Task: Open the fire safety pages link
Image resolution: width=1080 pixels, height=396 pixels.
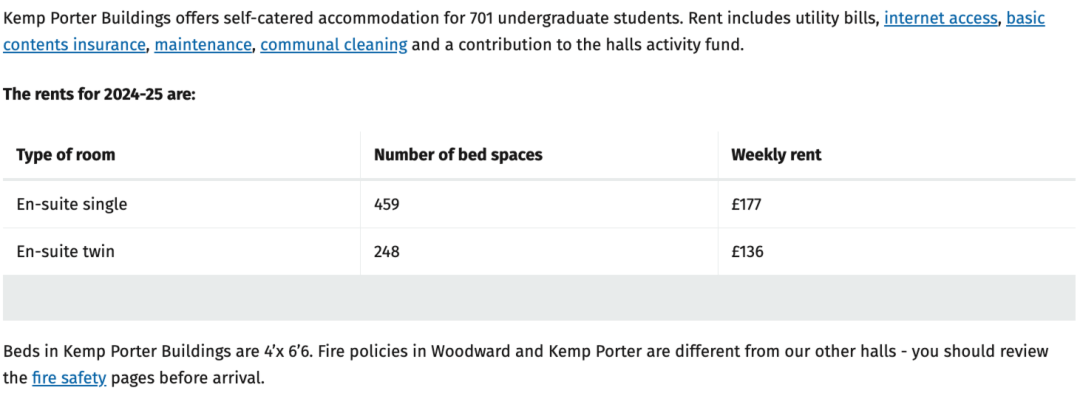Action: coord(69,378)
